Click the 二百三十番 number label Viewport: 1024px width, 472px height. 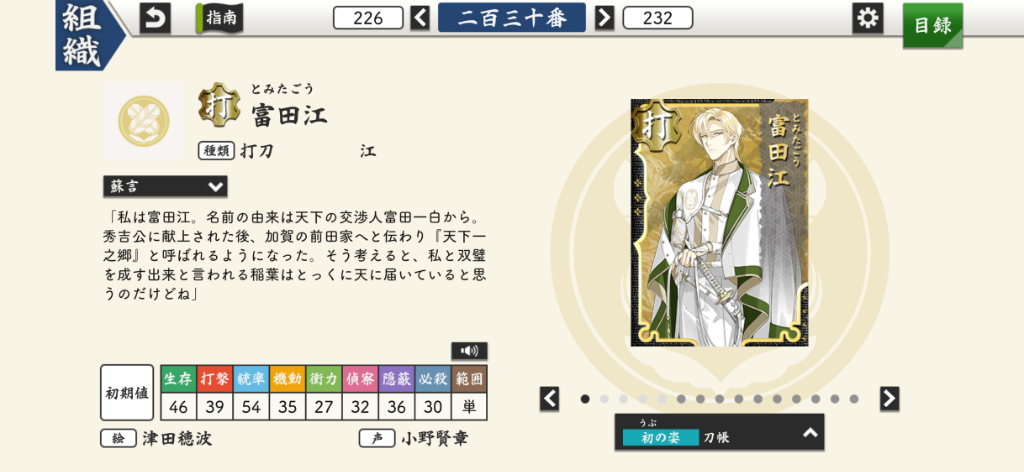tap(512, 18)
